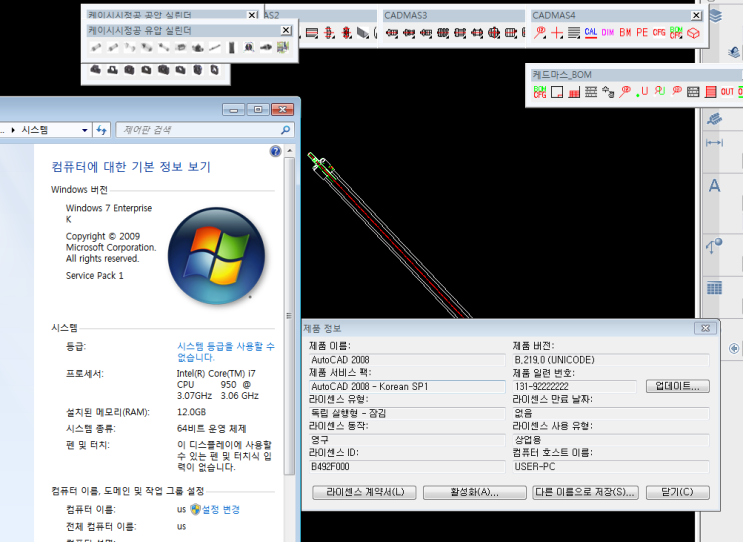Click the 'Service Pack 1' text
This screenshot has width=743, height=542.
[x=95, y=276]
